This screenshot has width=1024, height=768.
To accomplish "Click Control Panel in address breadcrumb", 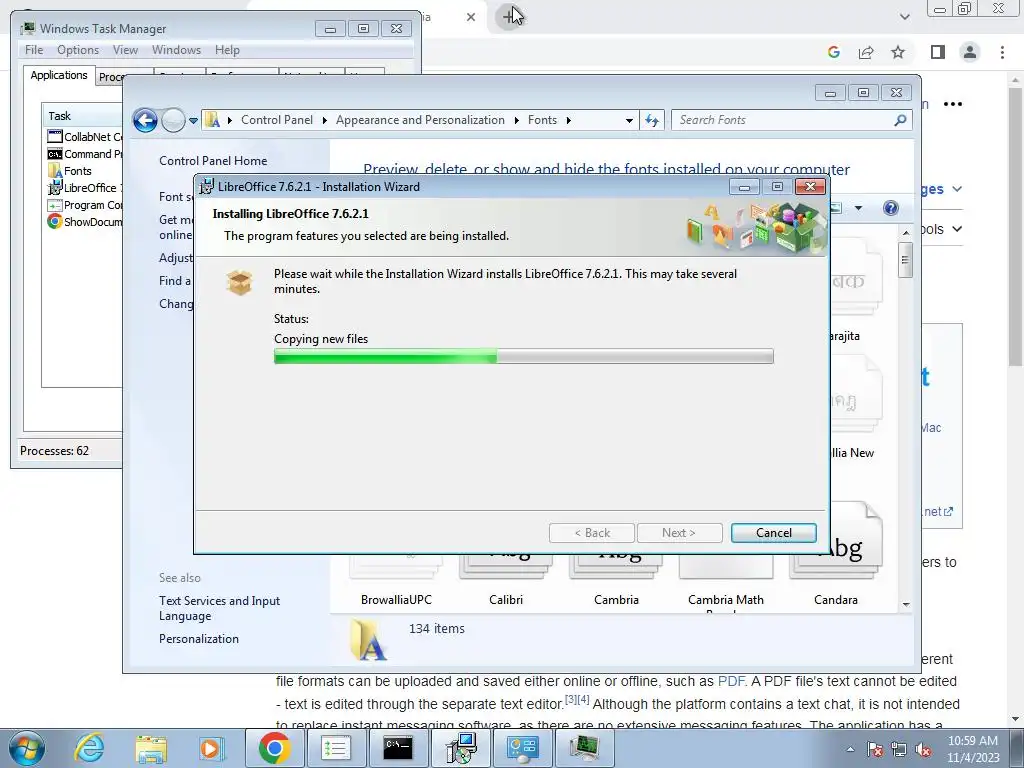I will click(277, 120).
